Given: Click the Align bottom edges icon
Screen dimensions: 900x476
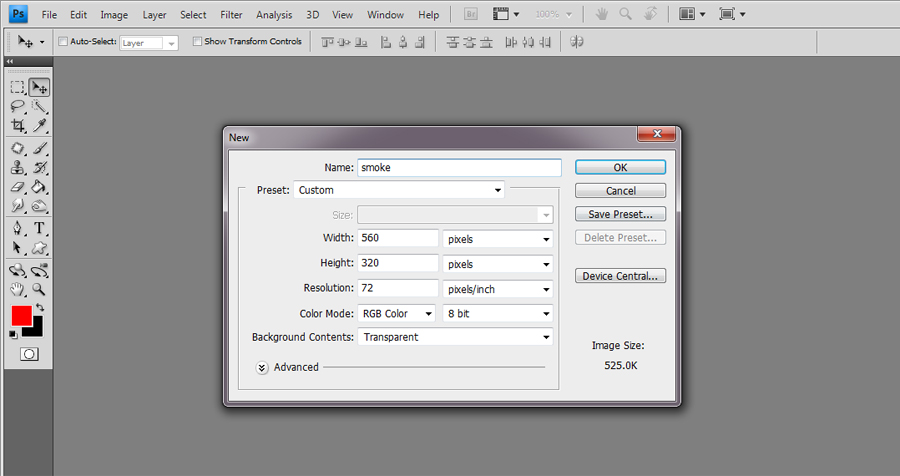Looking at the screenshot, I should point(361,42).
